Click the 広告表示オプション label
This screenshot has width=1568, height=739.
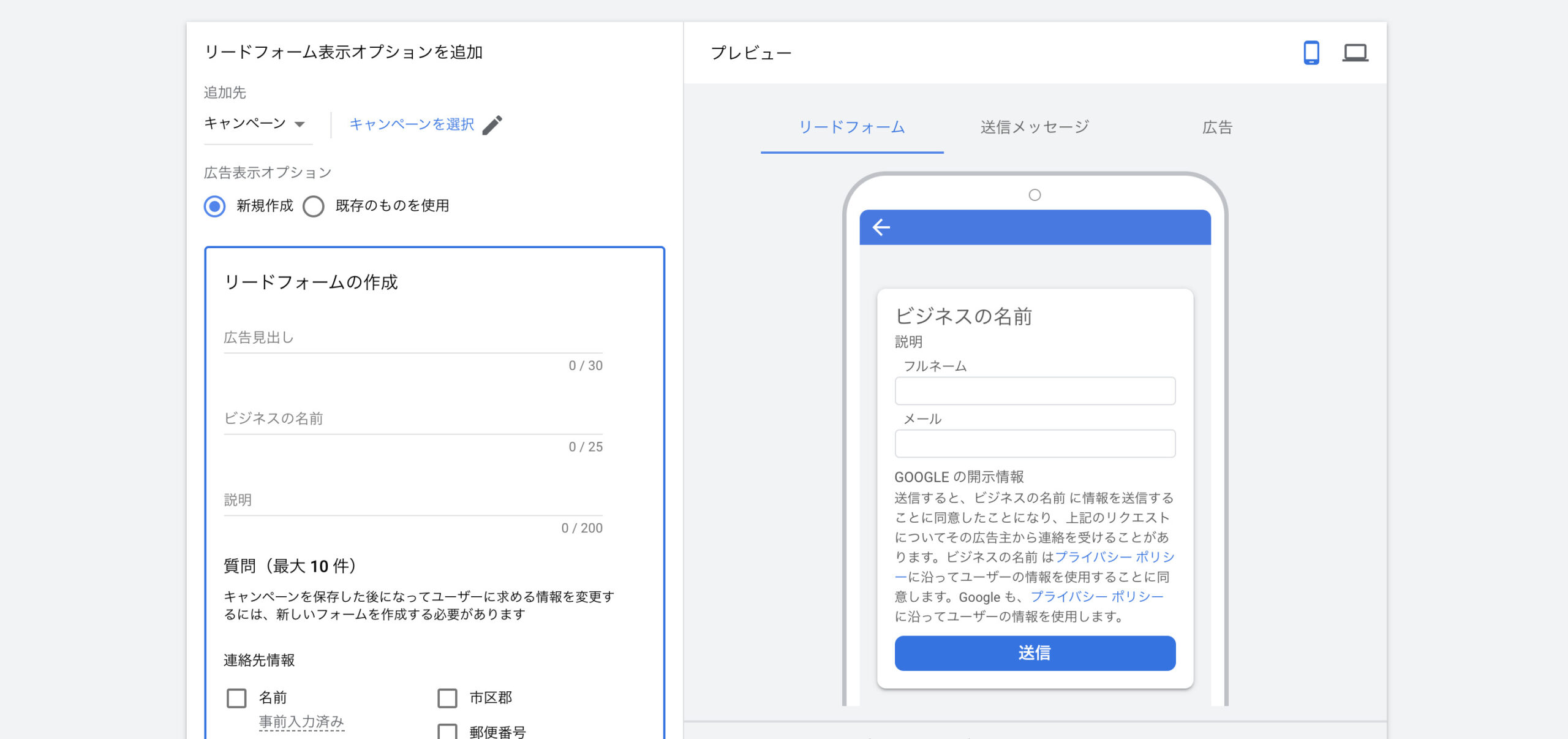click(268, 173)
